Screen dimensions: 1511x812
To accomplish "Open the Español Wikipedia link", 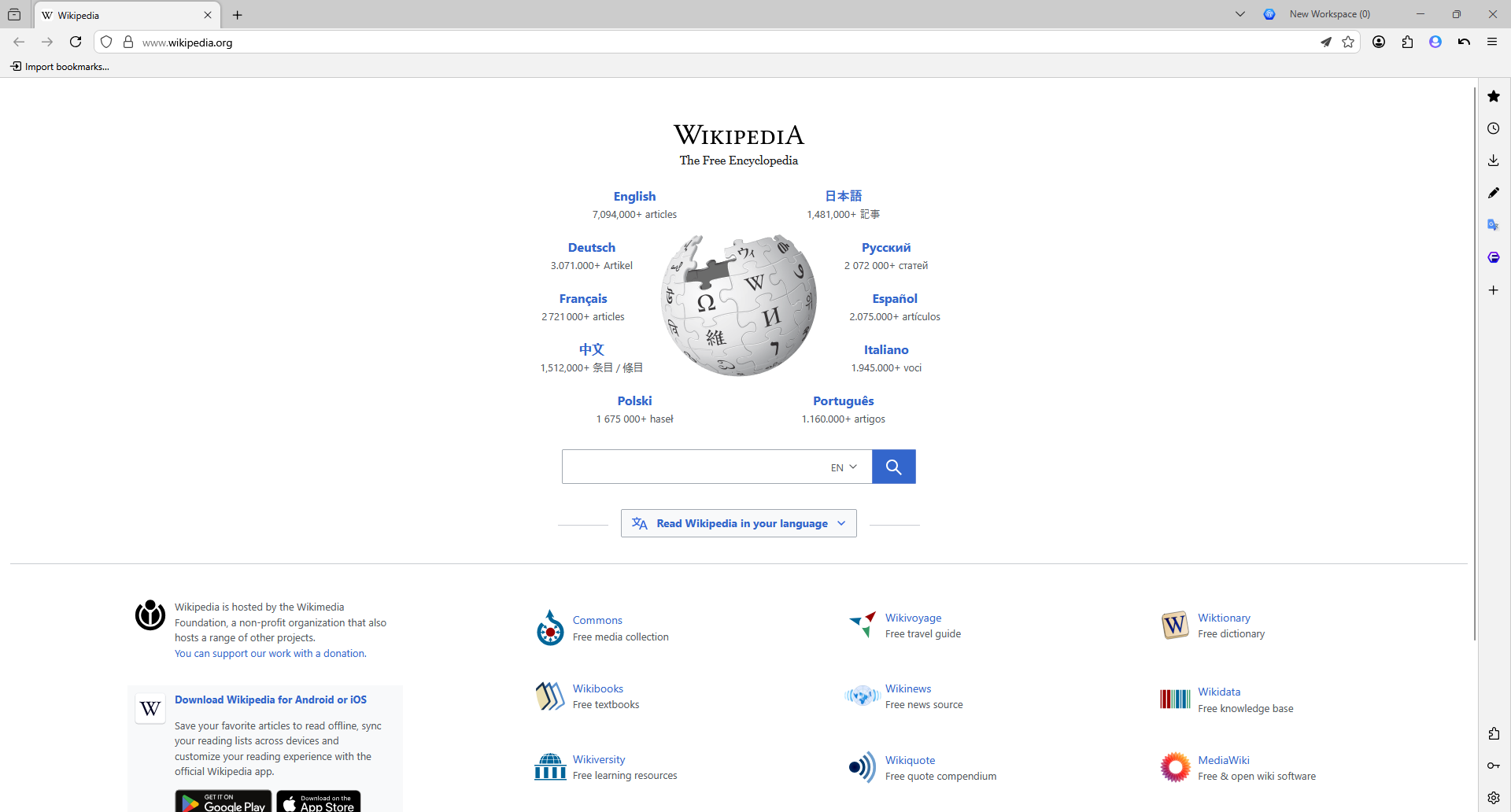I will (x=895, y=299).
